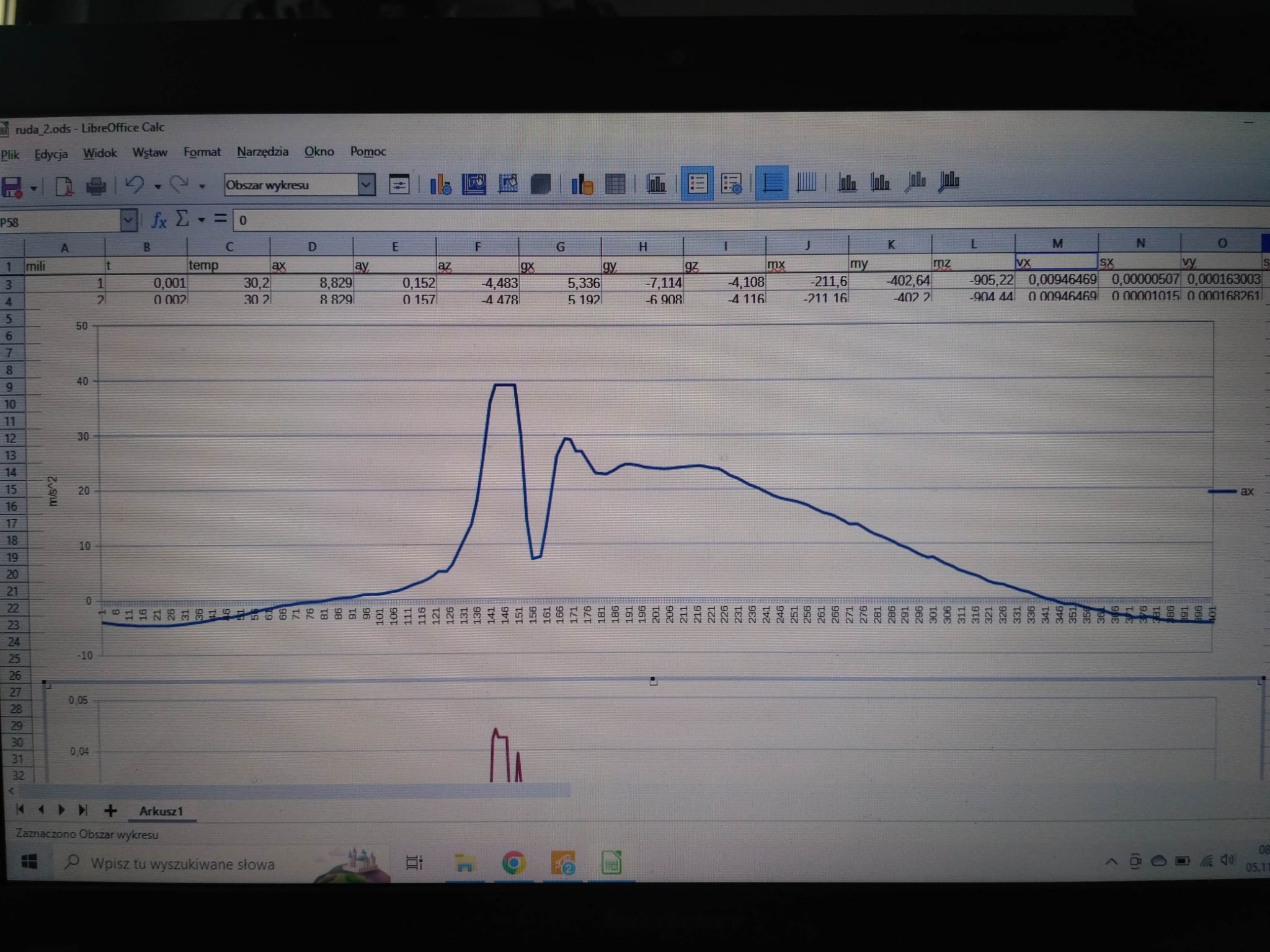Image resolution: width=1270 pixels, height=952 pixels.
Task: Click the Chart Type icon
Action: coord(440,184)
